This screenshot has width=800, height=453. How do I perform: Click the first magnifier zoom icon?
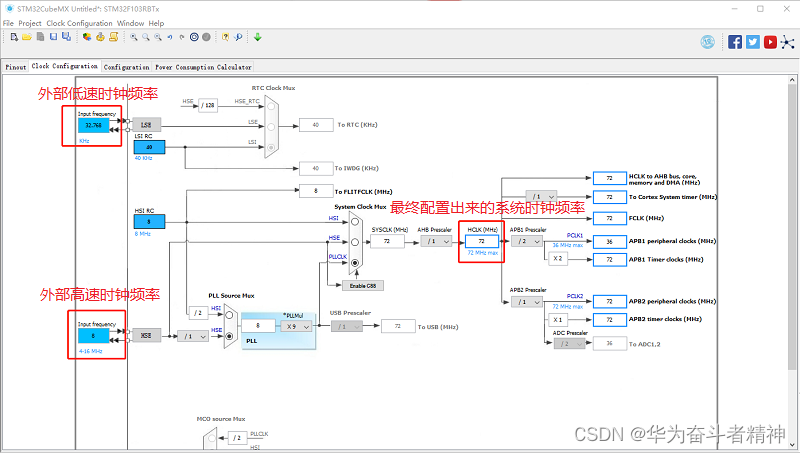134,37
